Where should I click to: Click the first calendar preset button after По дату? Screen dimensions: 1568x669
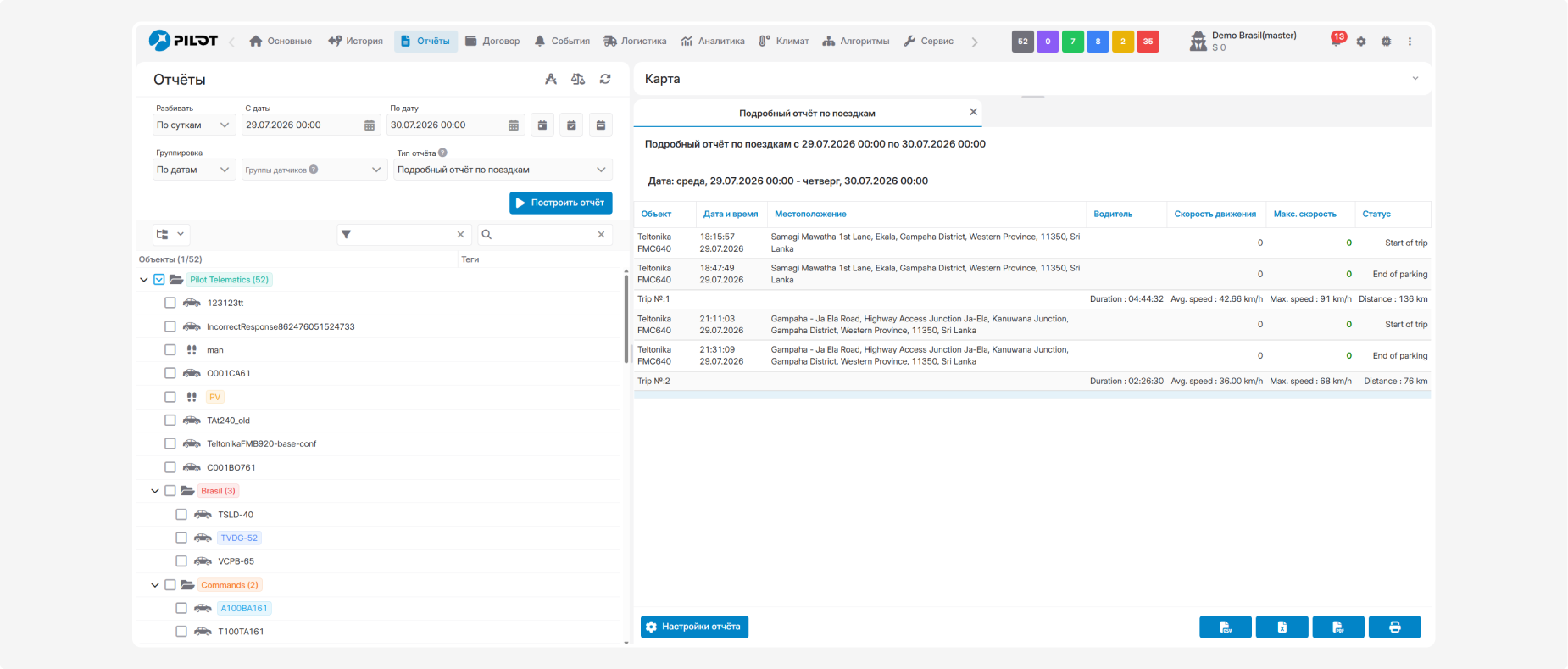(542, 125)
